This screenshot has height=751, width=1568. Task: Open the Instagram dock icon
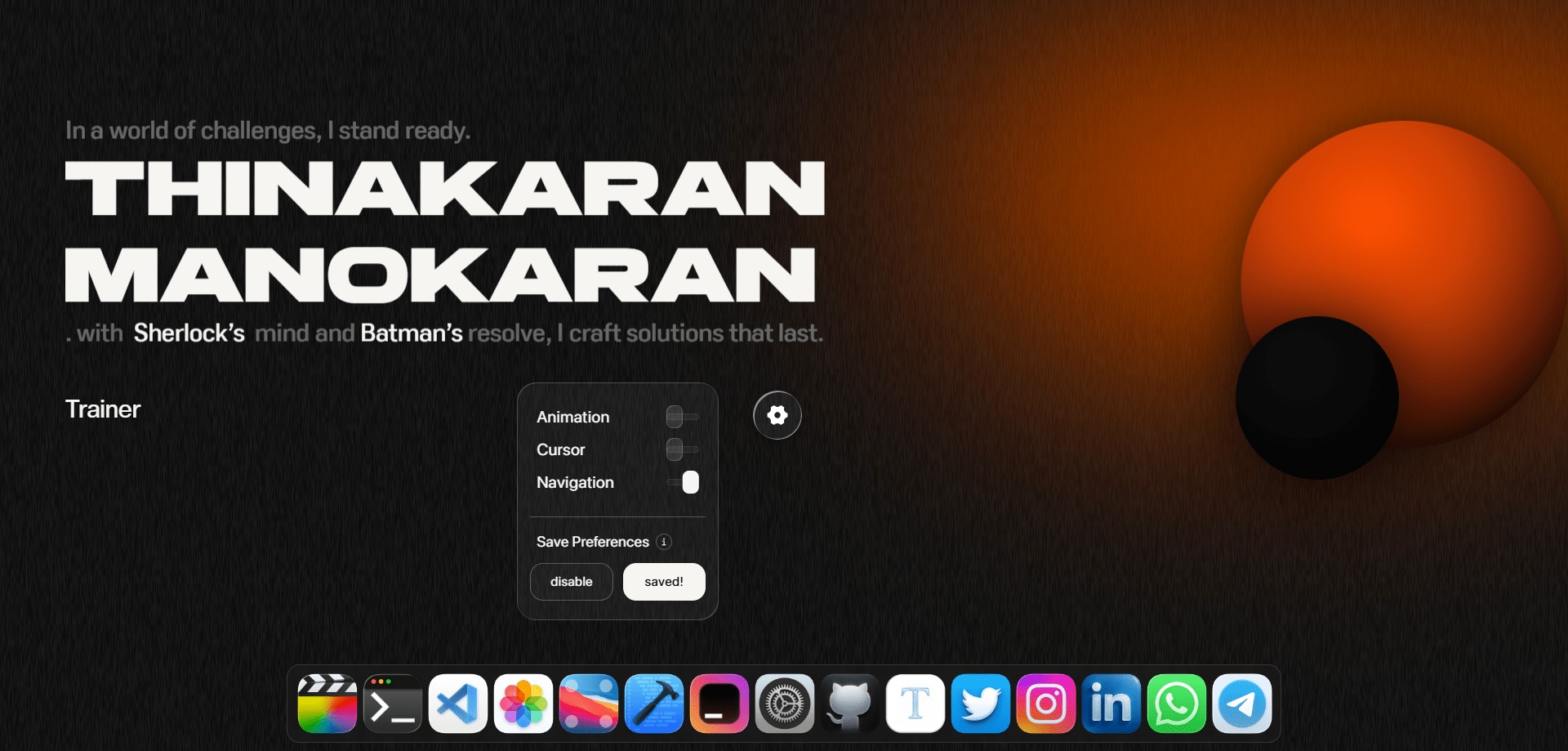(1046, 704)
